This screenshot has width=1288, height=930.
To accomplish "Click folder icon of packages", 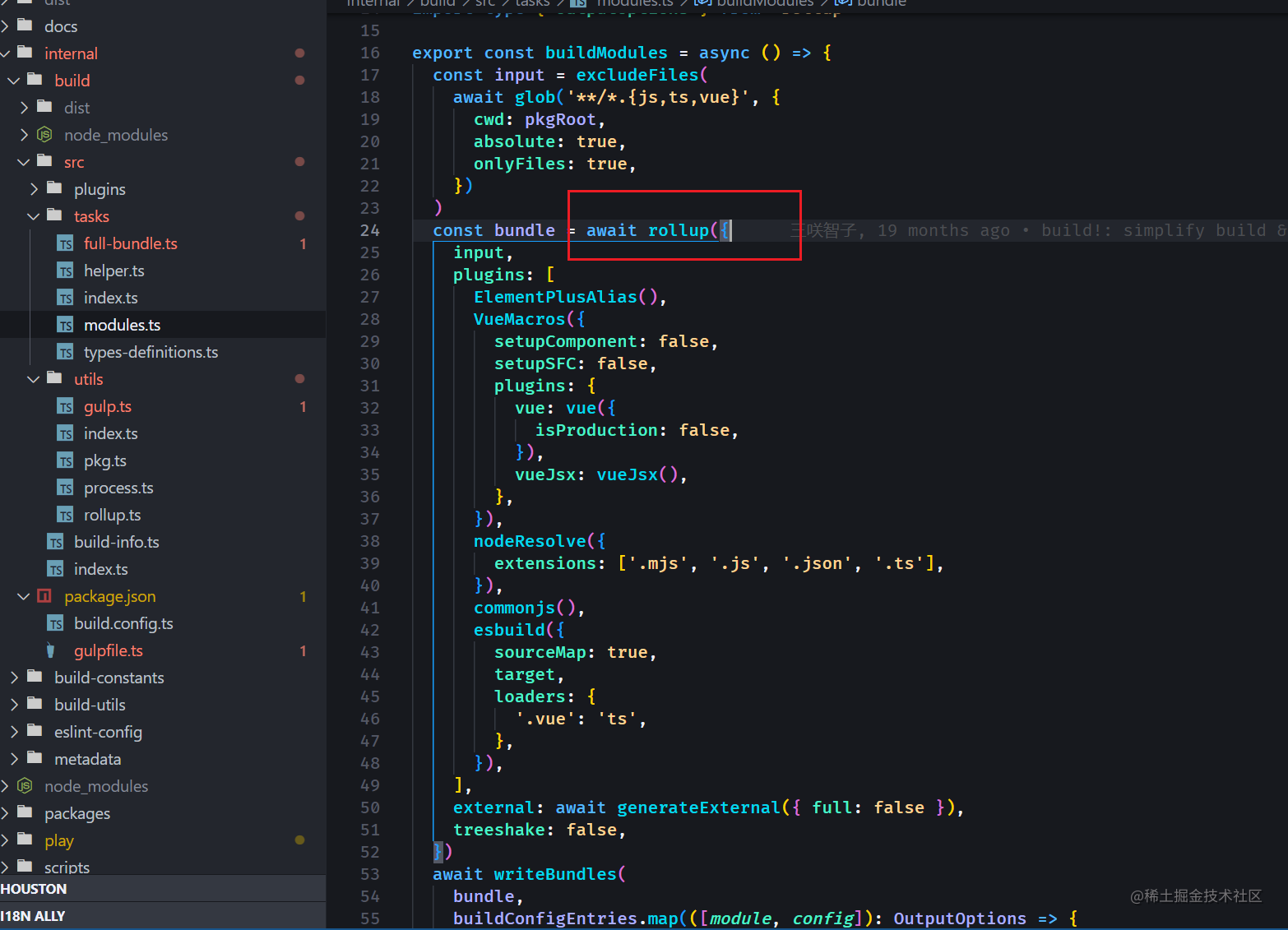I will (25, 812).
